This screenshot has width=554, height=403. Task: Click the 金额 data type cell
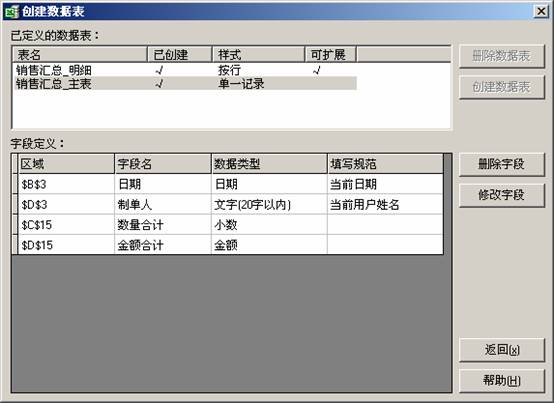(x=269, y=245)
